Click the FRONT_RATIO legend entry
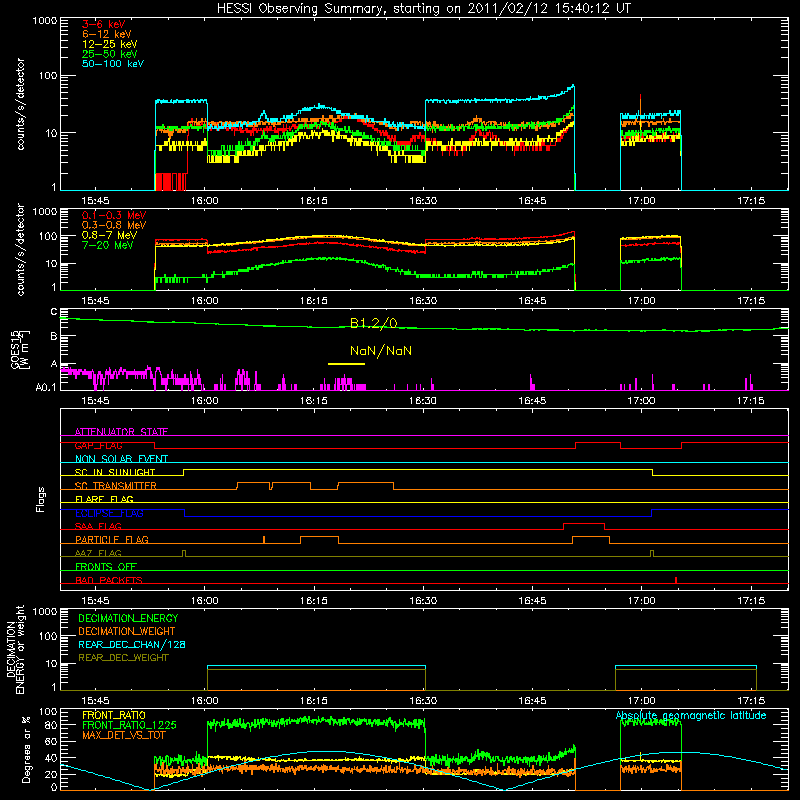This screenshot has width=800, height=800. click(x=114, y=715)
